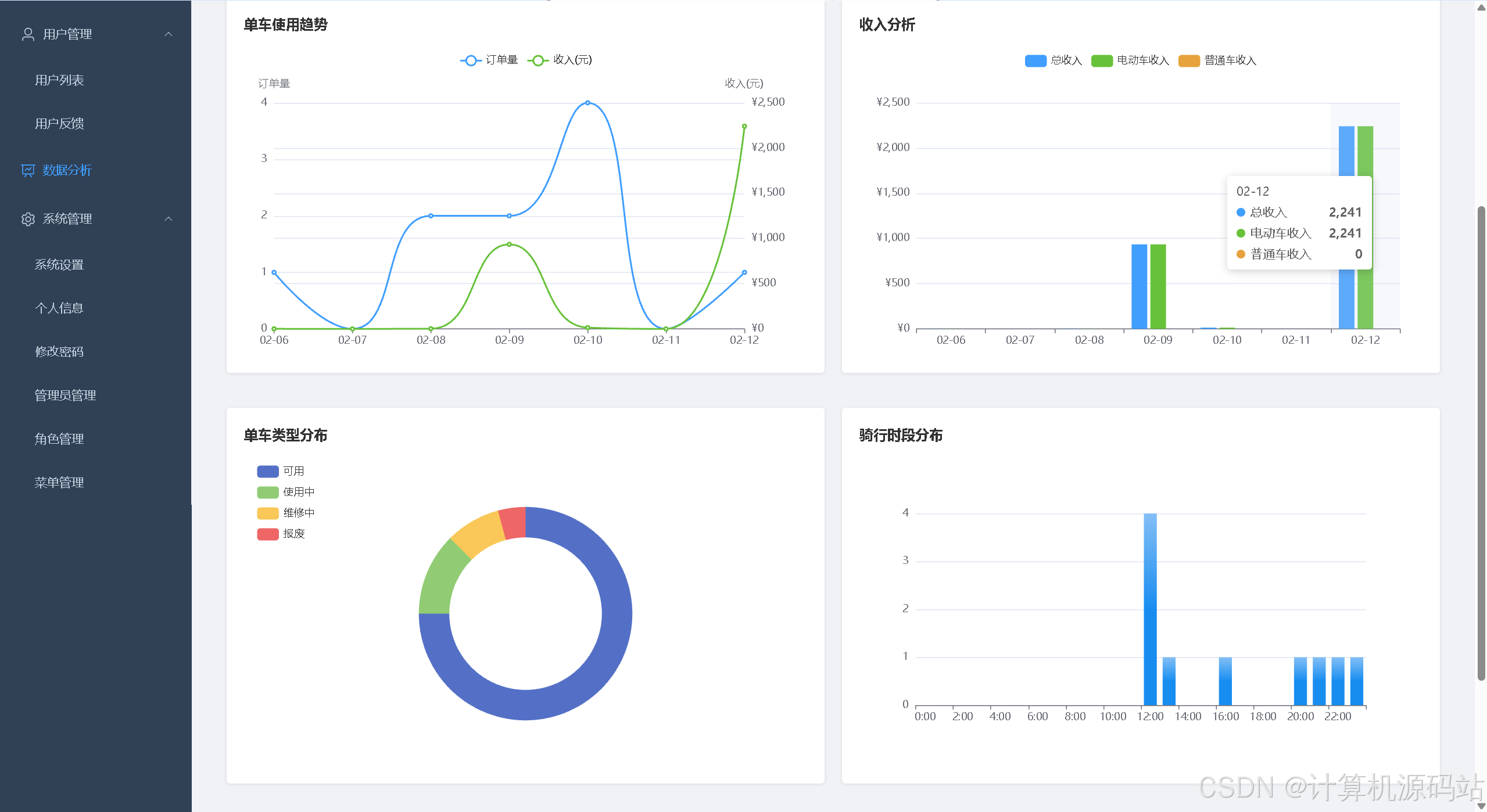The image size is (1487, 812).
Task: Click the 02-09 revenue line data point
Action: (x=509, y=245)
